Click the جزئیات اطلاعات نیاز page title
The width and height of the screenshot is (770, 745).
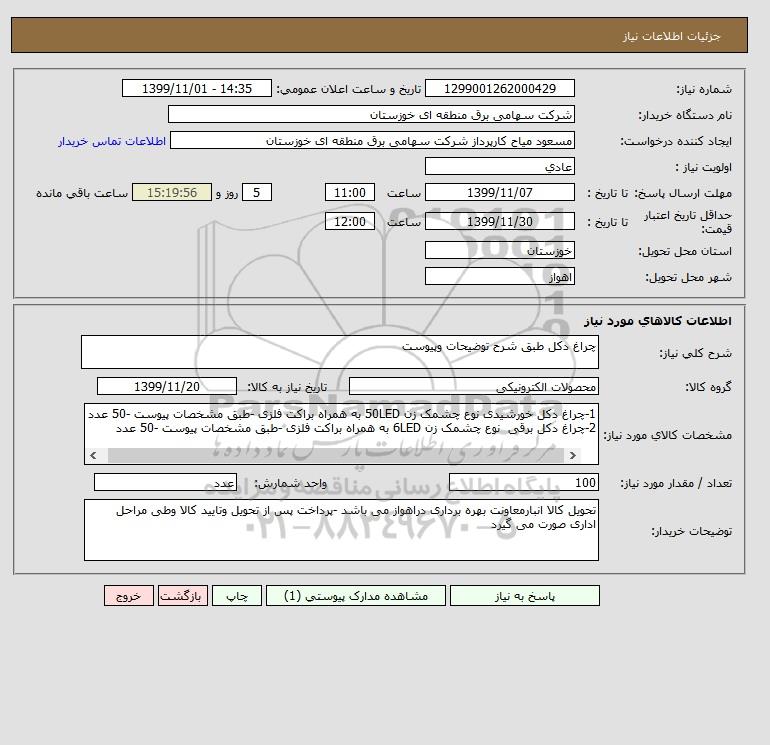pos(671,36)
